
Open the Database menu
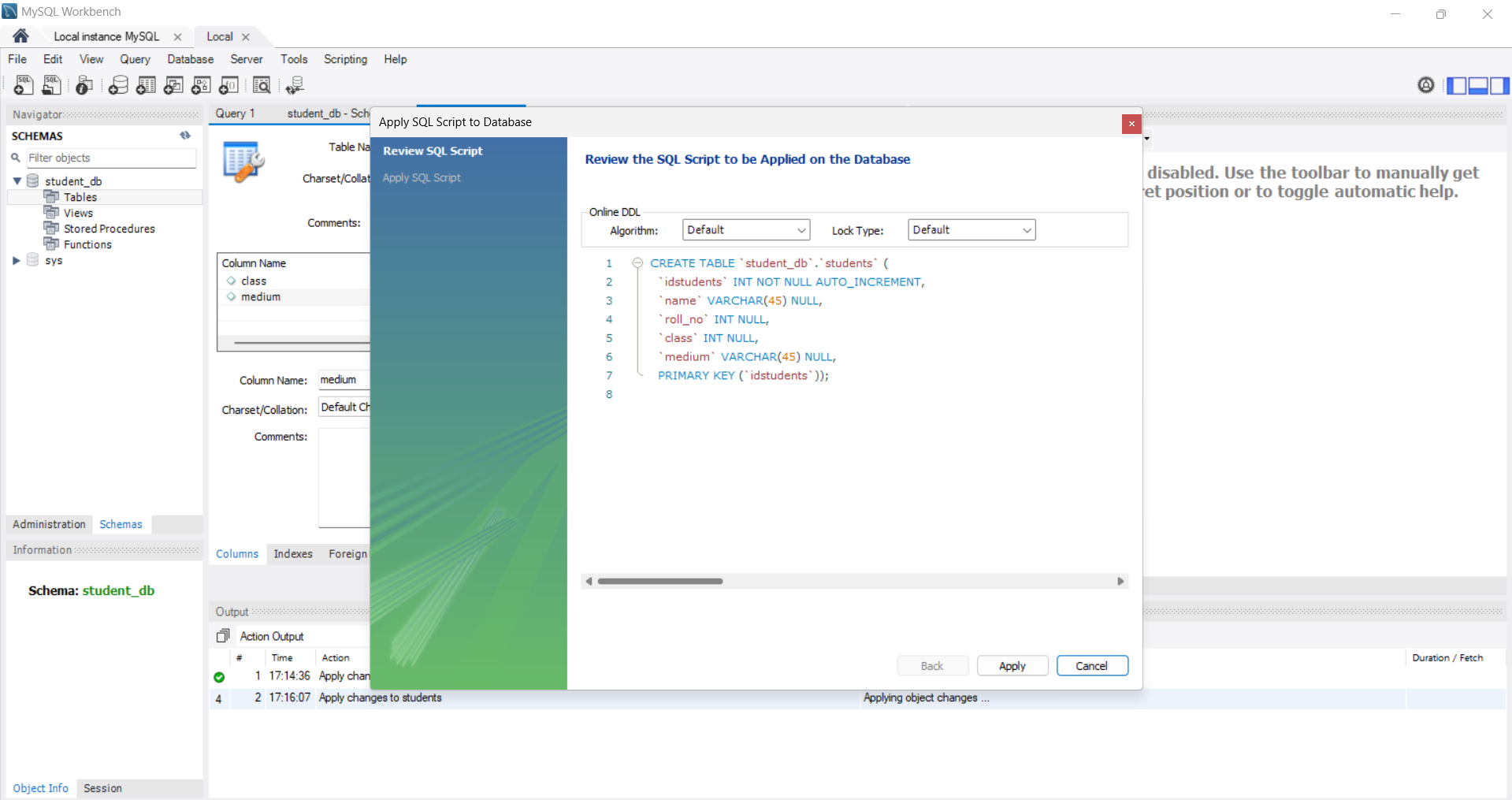click(x=190, y=59)
